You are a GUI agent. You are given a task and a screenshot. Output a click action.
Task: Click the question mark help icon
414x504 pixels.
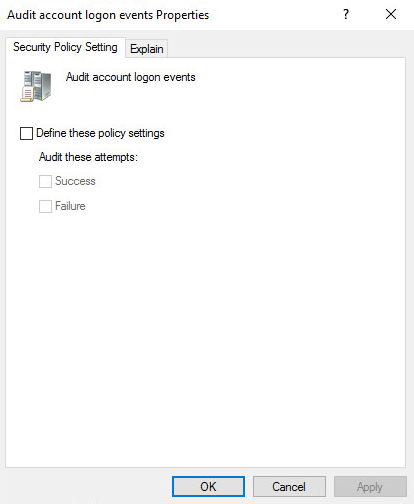point(346,14)
